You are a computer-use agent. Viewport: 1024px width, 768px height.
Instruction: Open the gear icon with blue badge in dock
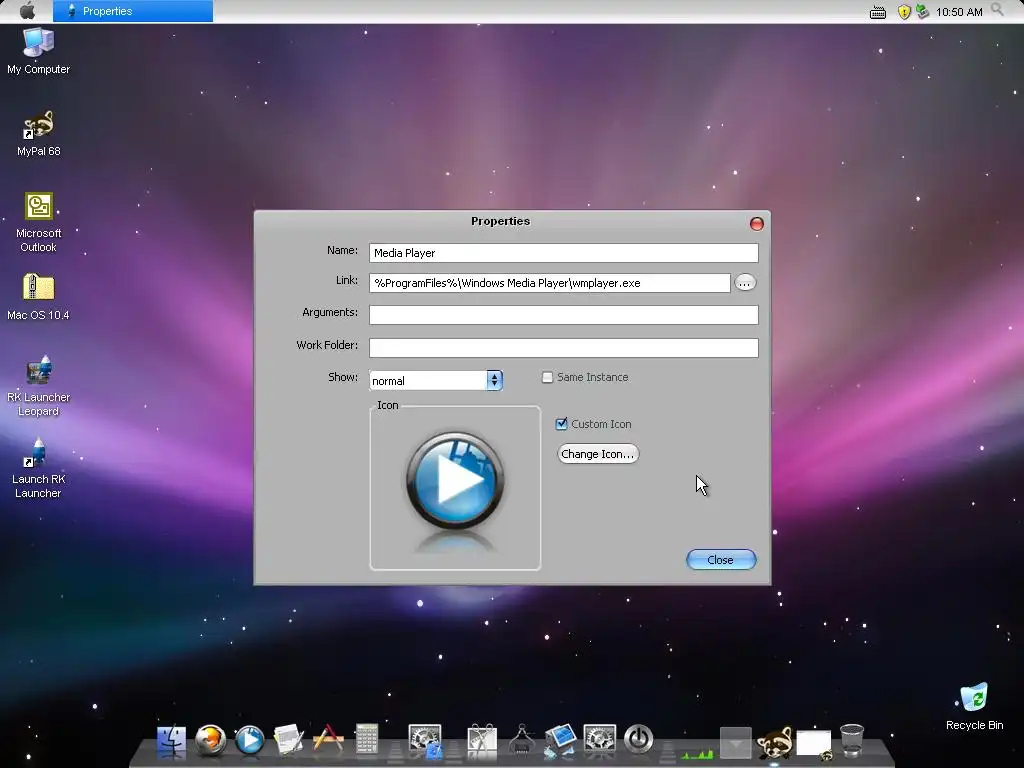[425, 741]
